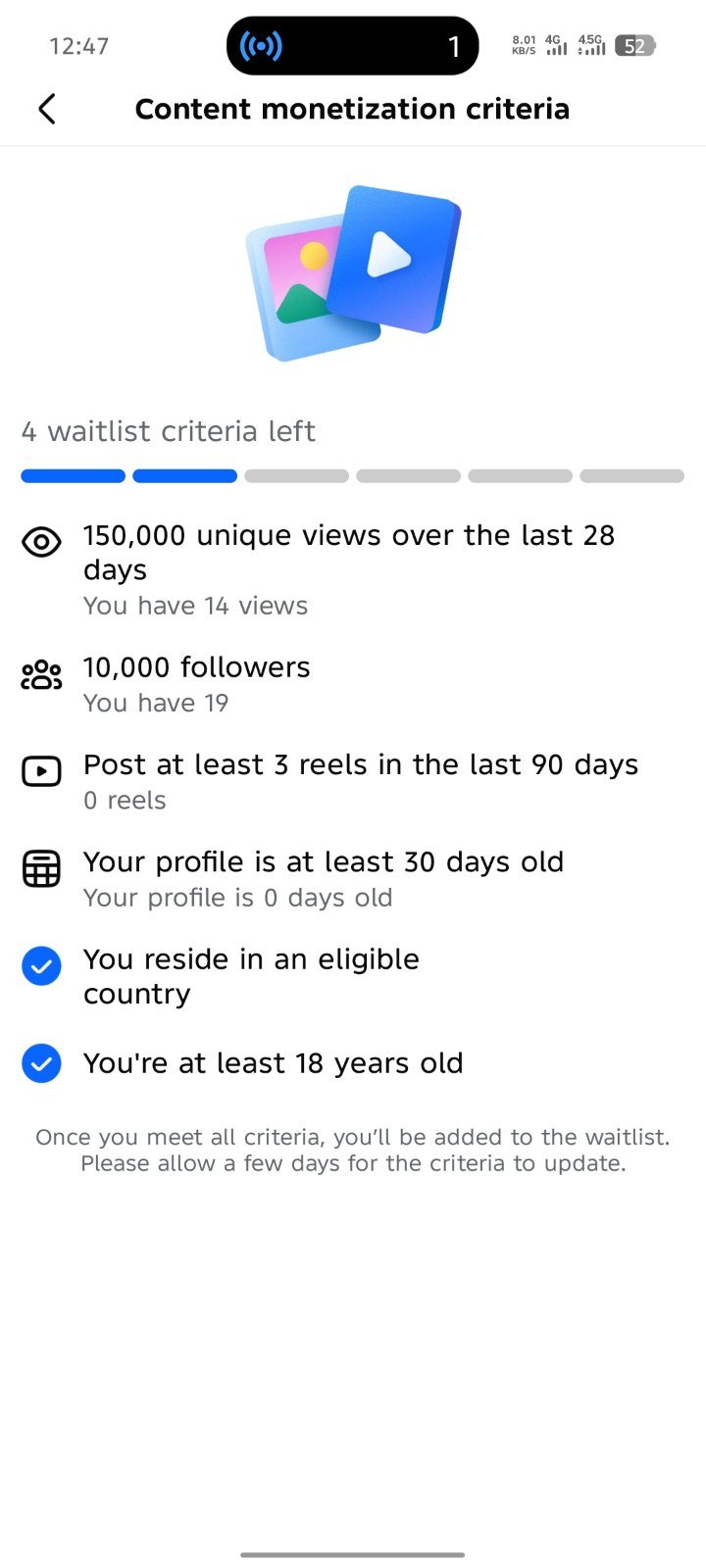Select Post at least 3 reels criterion
Viewport: 706px width, 1568px height.
353,781
